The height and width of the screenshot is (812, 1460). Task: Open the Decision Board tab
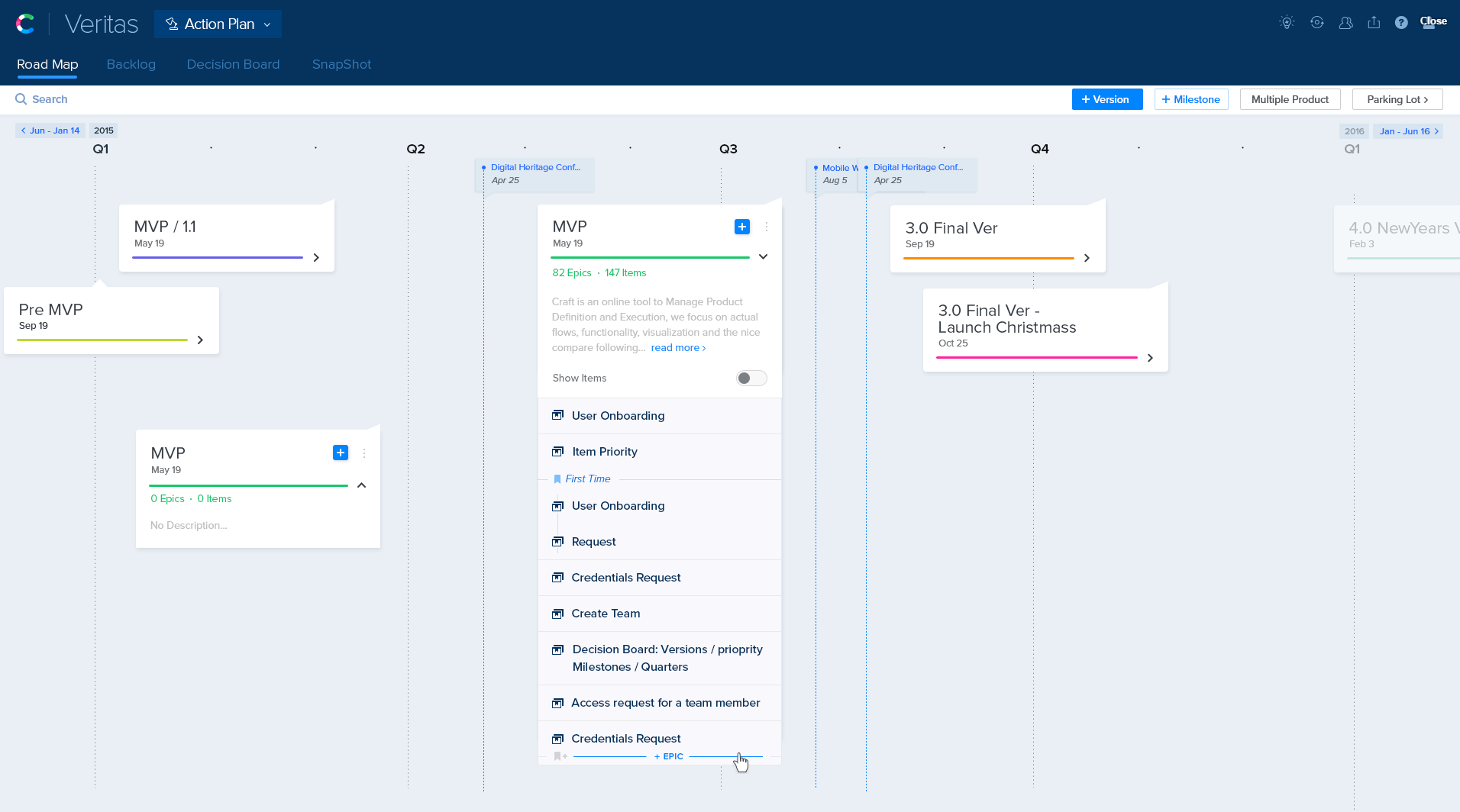point(233,65)
